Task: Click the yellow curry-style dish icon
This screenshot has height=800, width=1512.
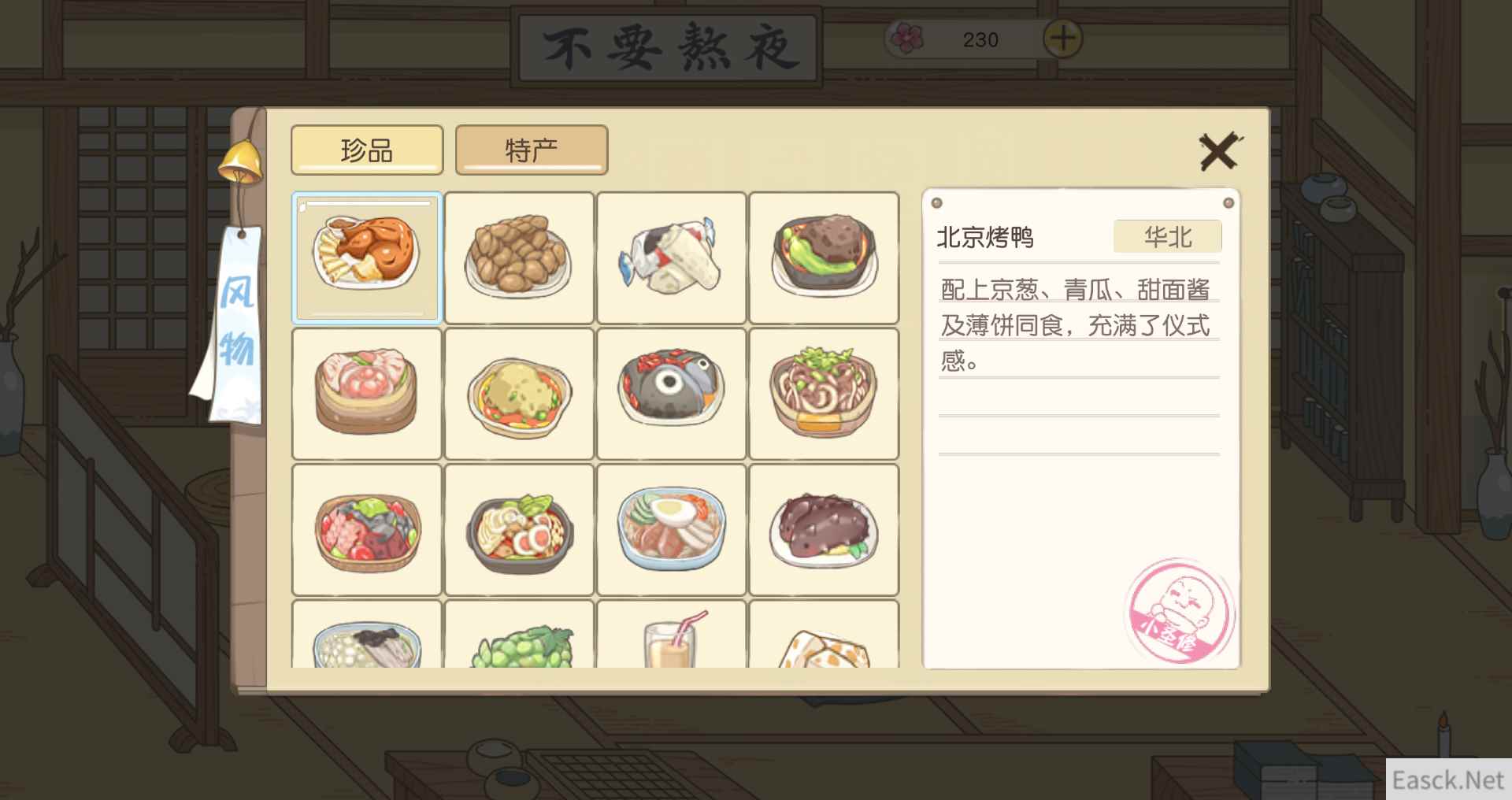Action: [519, 394]
